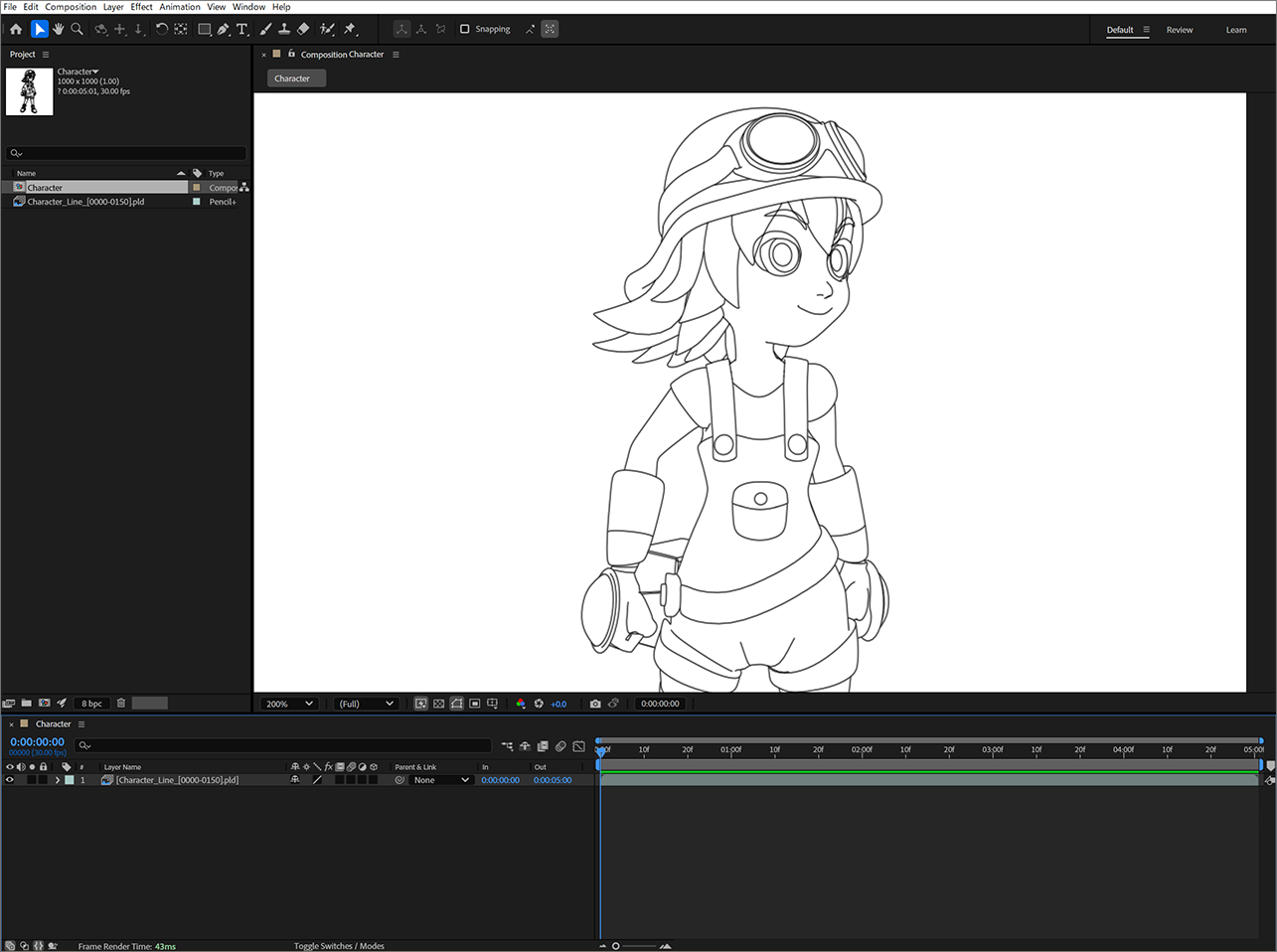The image size is (1277, 952).
Task: Click Toggle Switches / Modes
Action: point(339,946)
